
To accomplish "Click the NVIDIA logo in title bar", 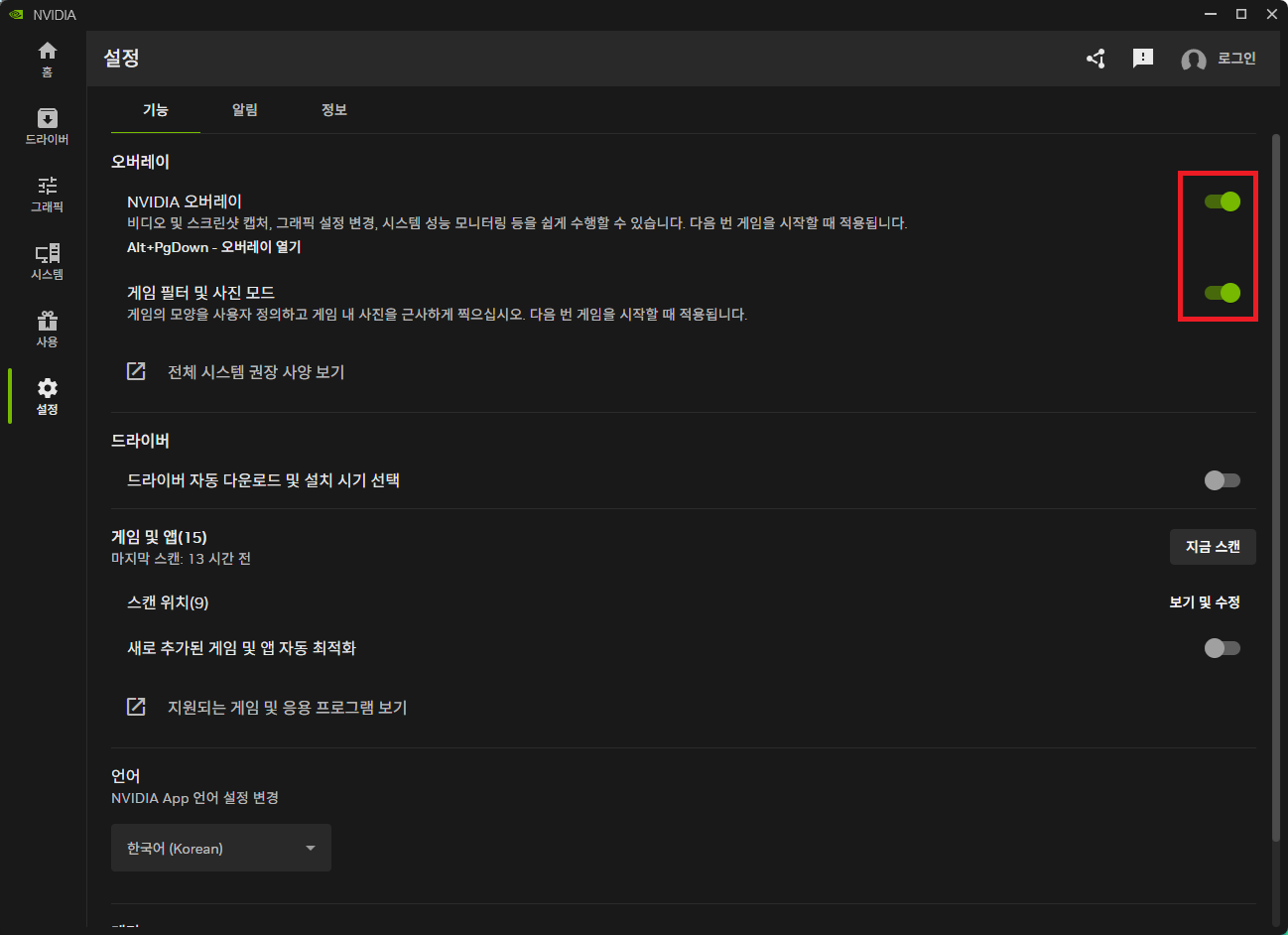I will pyautogui.click(x=15, y=15).
